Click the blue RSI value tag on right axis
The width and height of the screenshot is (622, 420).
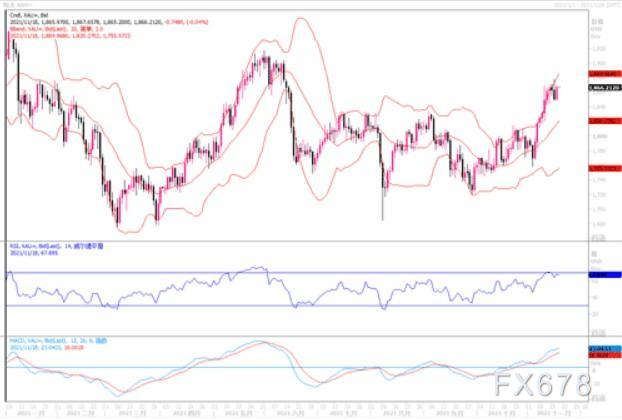[x=605, y=274]
